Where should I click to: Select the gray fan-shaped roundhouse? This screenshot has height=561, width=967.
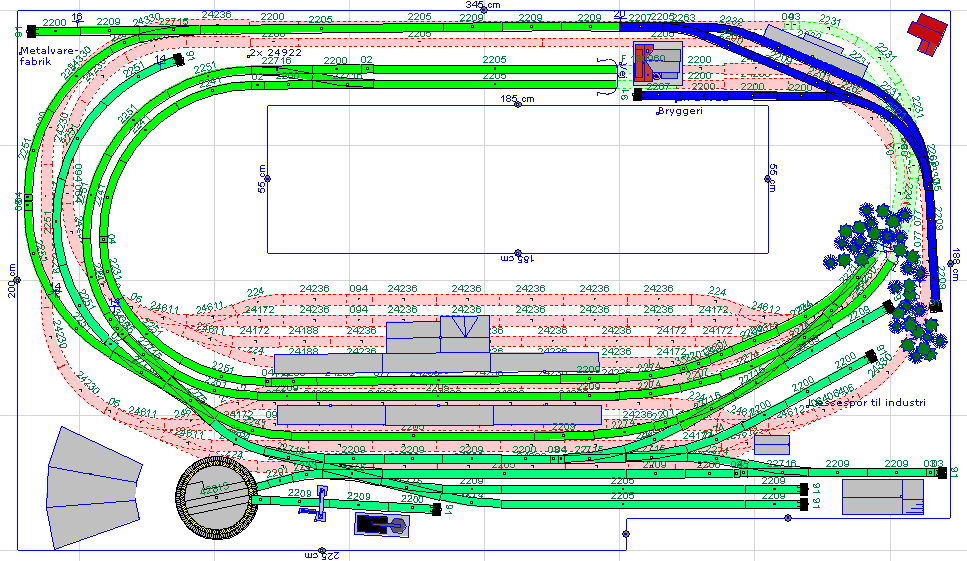point(94,487)
